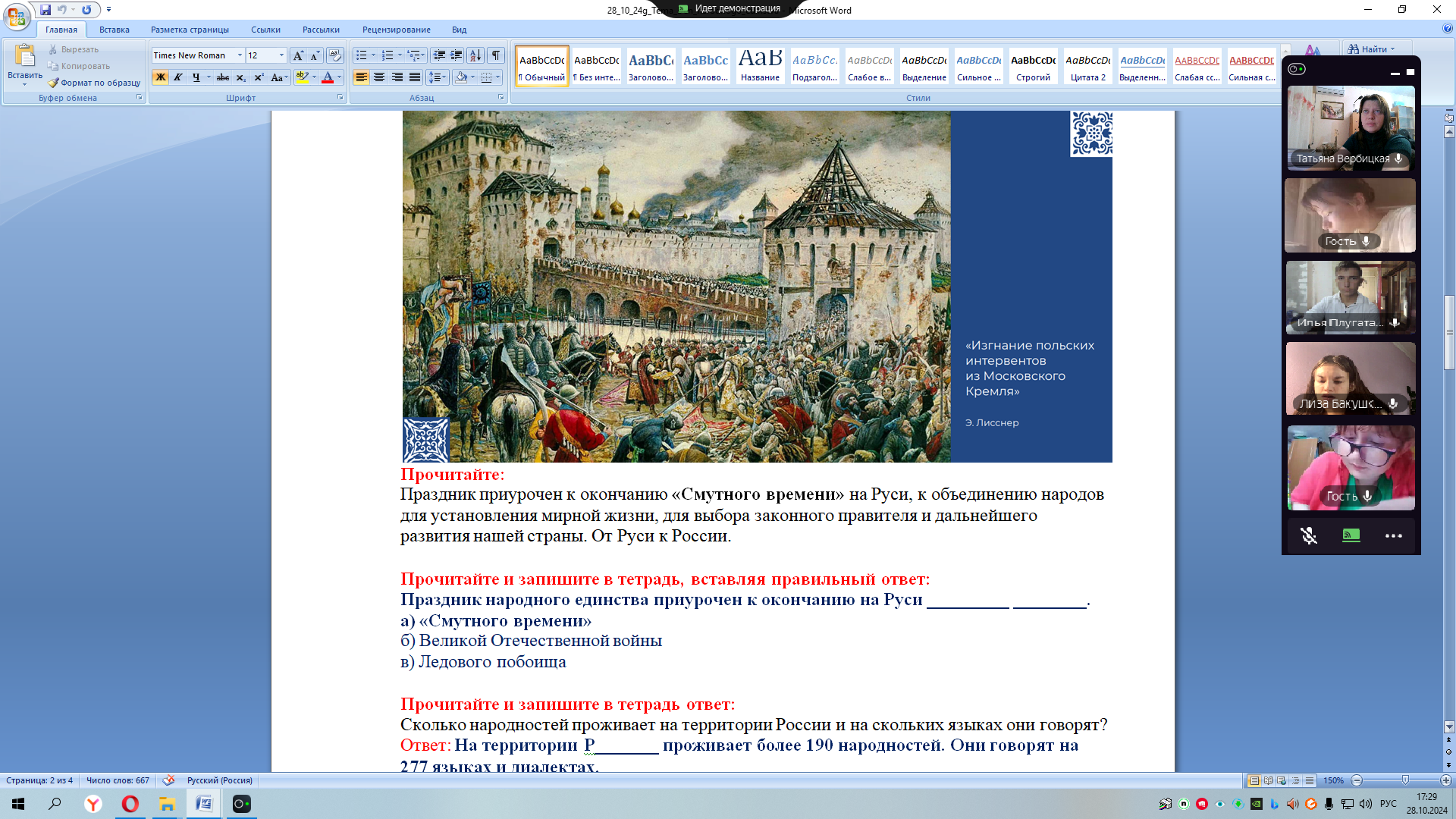Open the font size dropdown showing 12
The height and width of the screenshot is (819, 1456).
pos(281,55)
